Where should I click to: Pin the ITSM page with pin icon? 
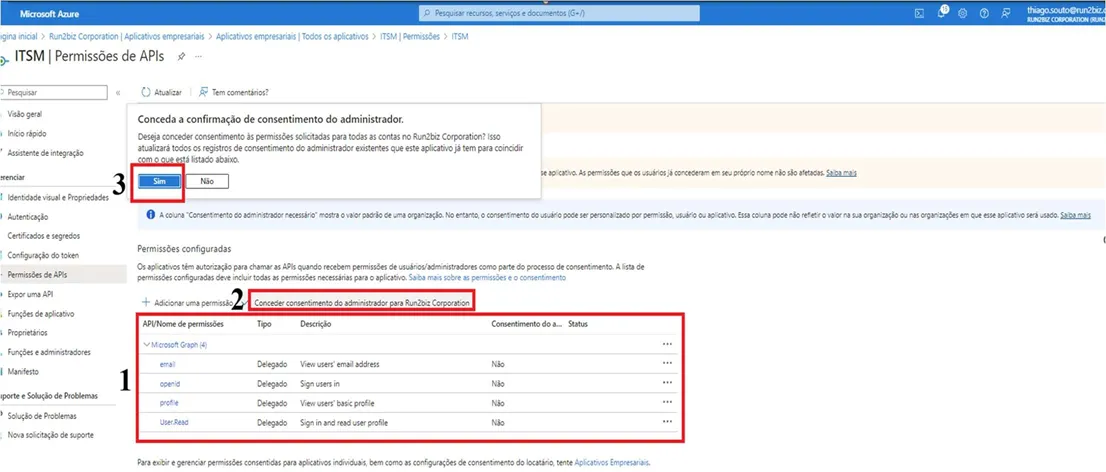181,56
